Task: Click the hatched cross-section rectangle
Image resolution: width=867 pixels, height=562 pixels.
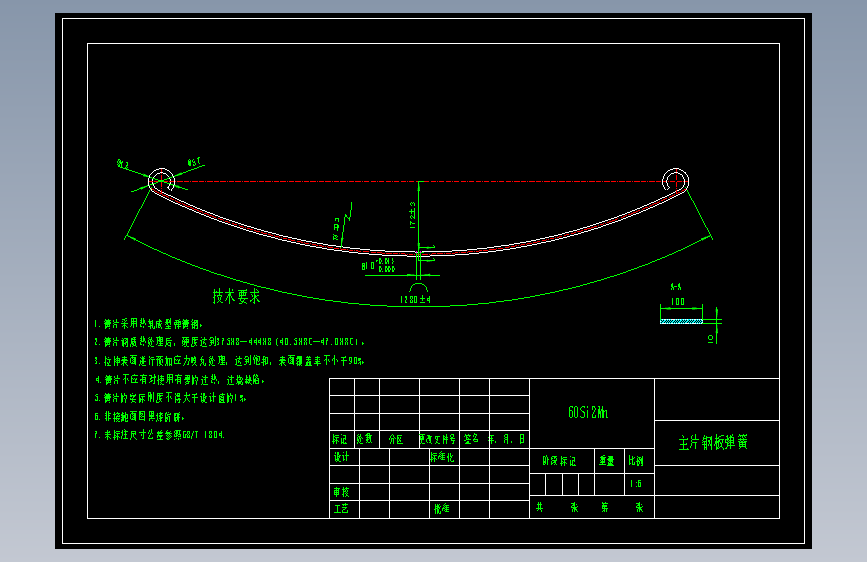Action: [x=681, y=321]
